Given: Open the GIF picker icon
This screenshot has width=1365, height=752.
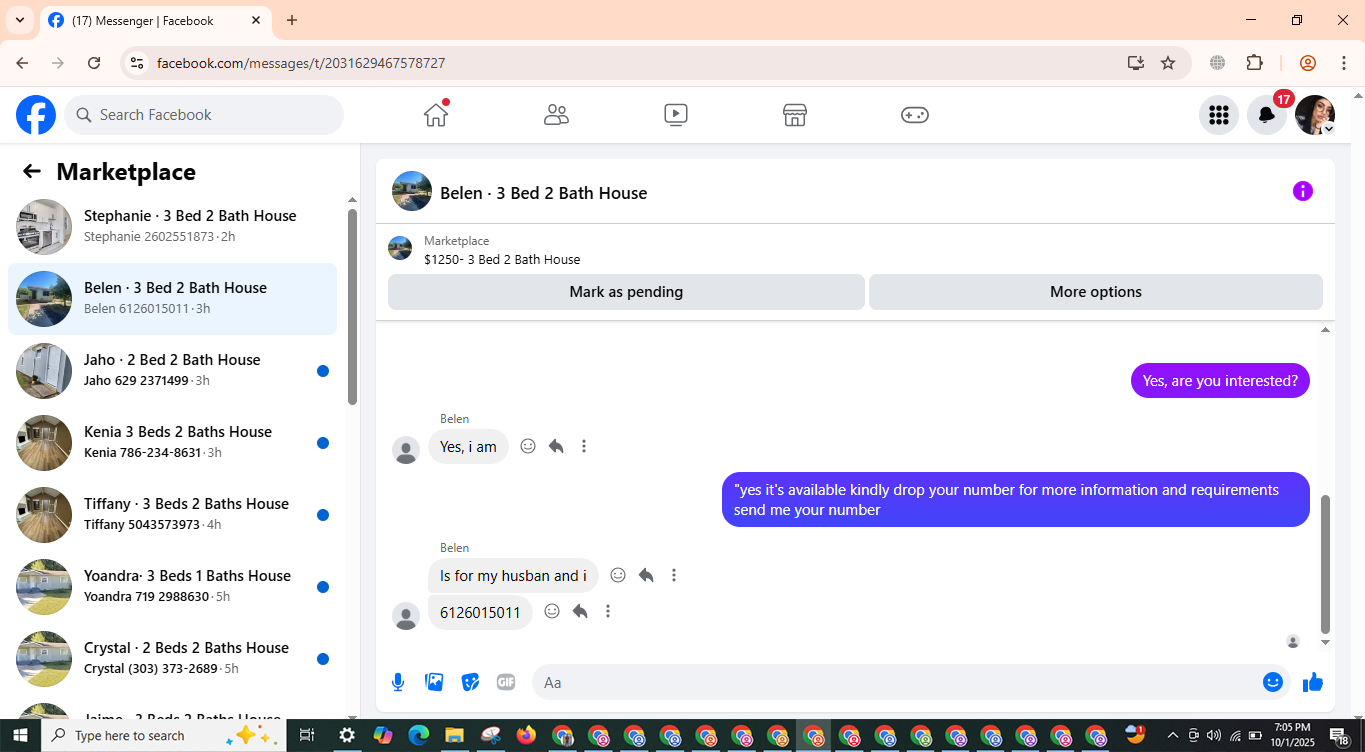Looking at the screenshot, I should click(x=506, y=682).
